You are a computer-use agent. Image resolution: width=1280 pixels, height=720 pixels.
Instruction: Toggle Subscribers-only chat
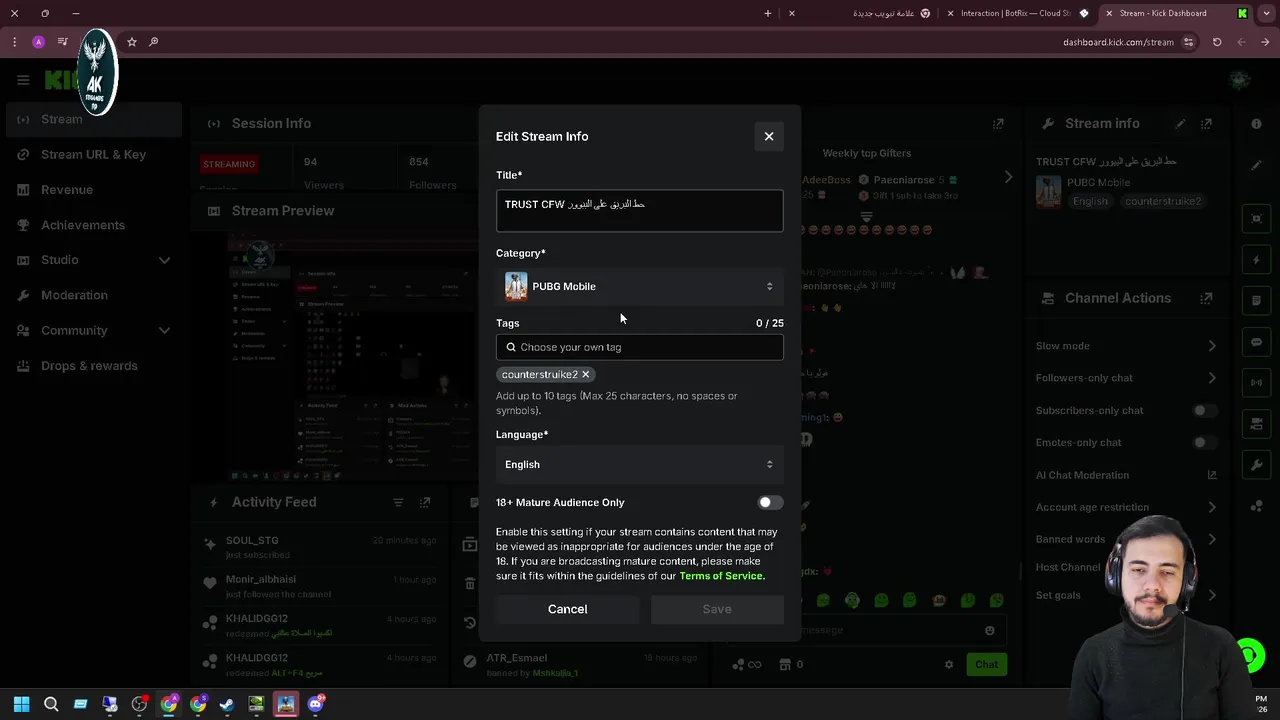point(1206,410)
